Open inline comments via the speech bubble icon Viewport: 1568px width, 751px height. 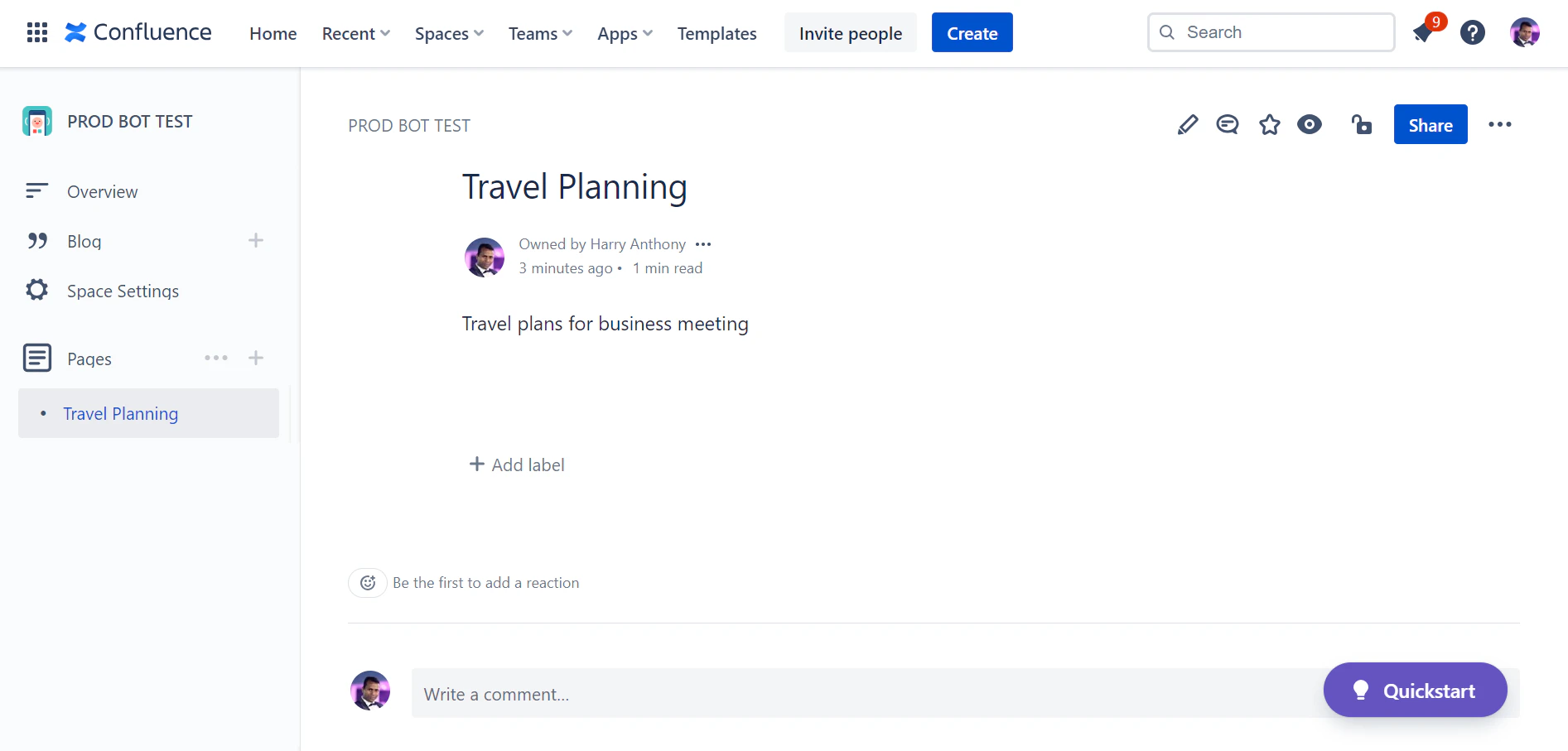pos(1228,124)
